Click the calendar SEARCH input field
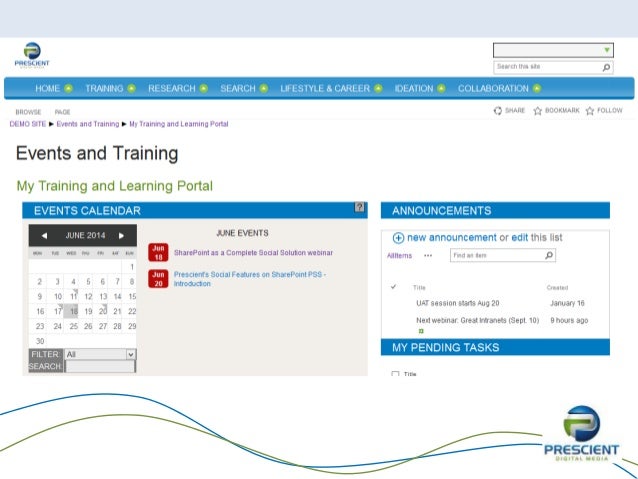Screen dimensions: 638x479 pos(100,366)
